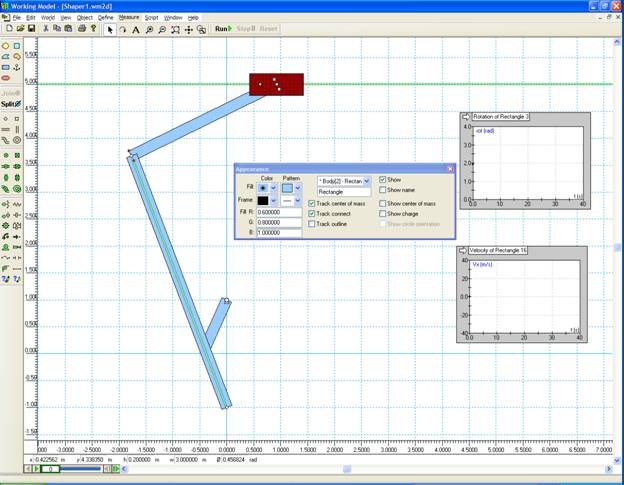Open the Script menu
Viewport: 624px width, 485px height.
point(151,18)
